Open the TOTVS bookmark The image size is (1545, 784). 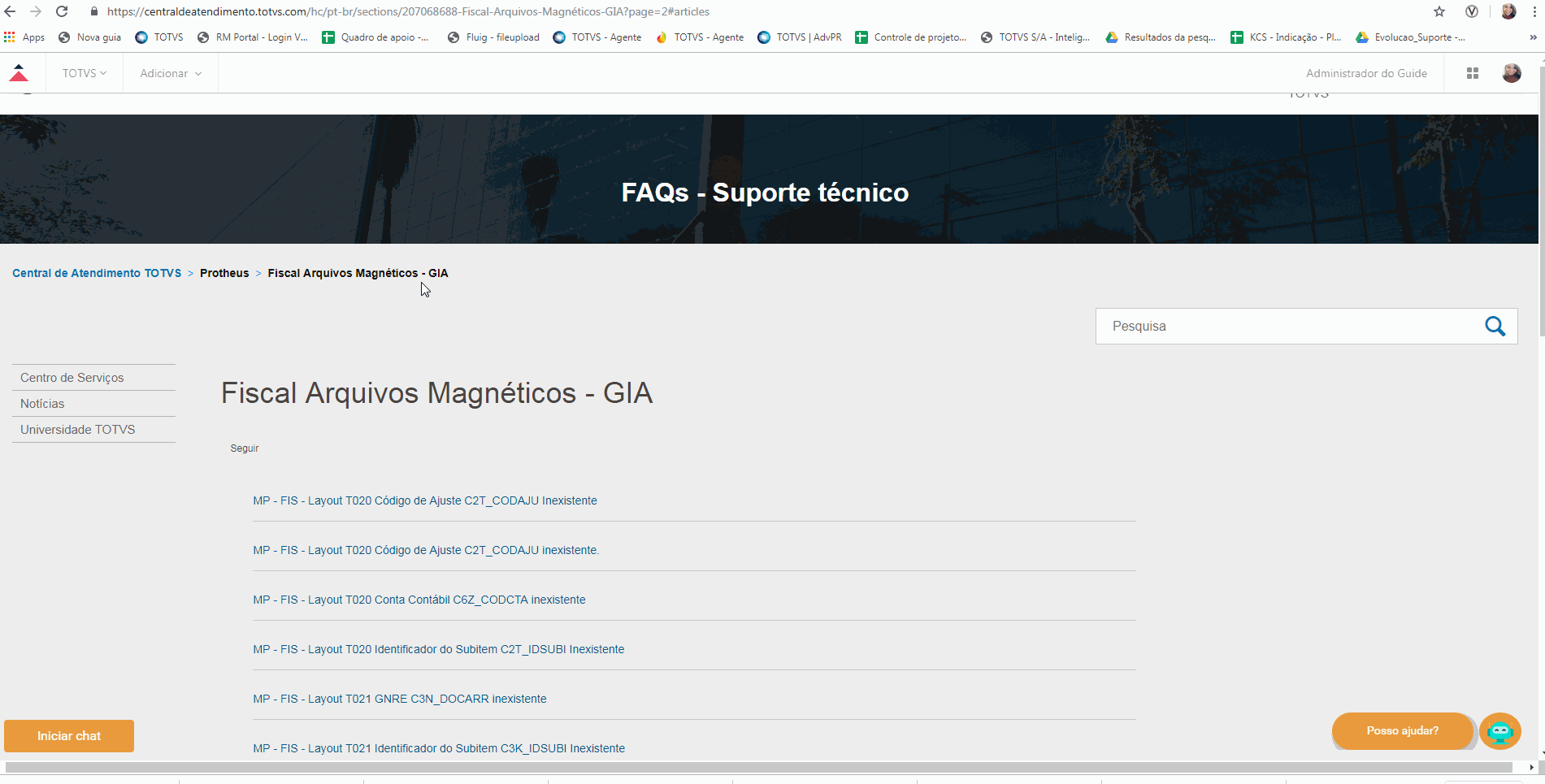[x=159, y=37]
